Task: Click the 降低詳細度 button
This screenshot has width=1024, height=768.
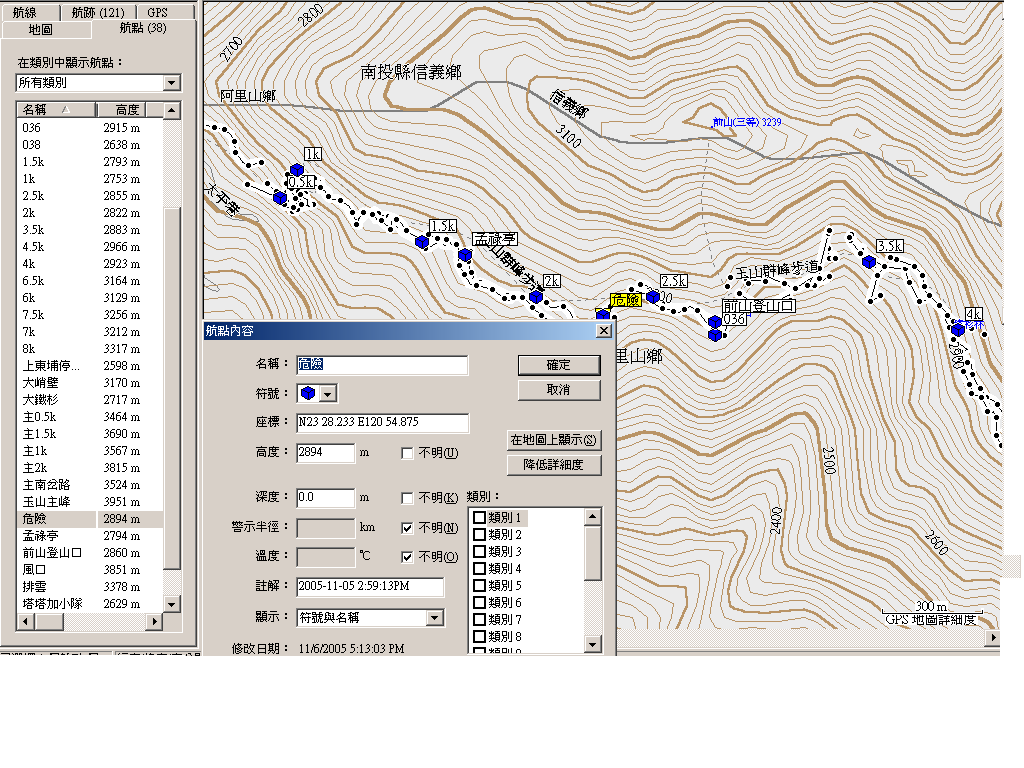Action: tap(554, 465)
